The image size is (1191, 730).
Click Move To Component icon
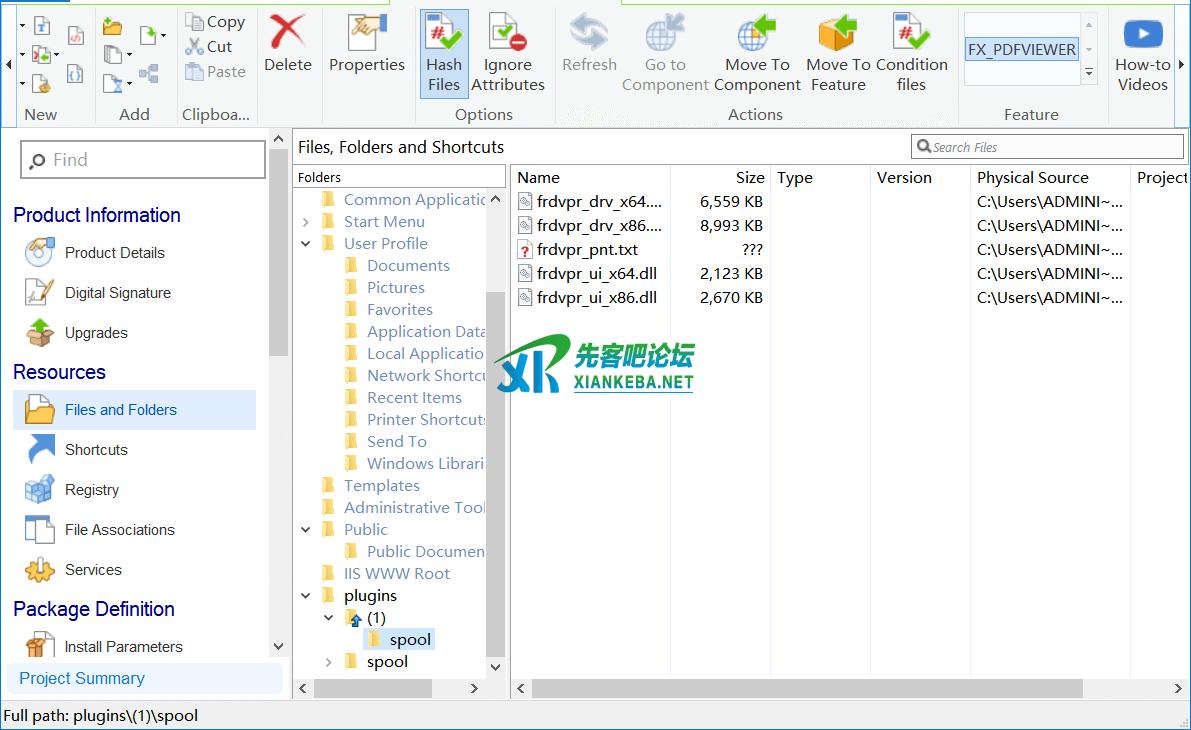coord(757,34)
